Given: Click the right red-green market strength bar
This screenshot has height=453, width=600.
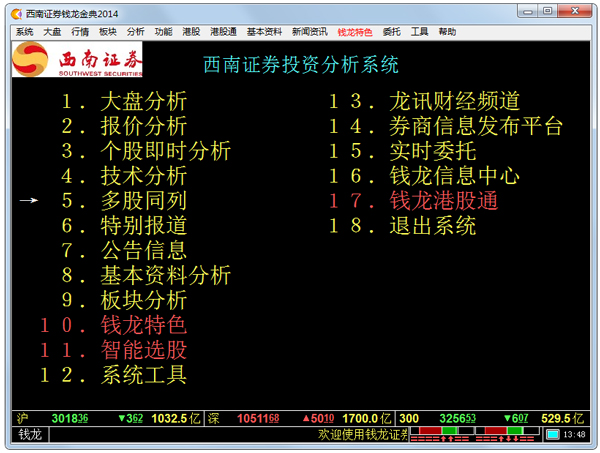Looking at the screenshot, I should pyautogui.click(x=507, y=431).
